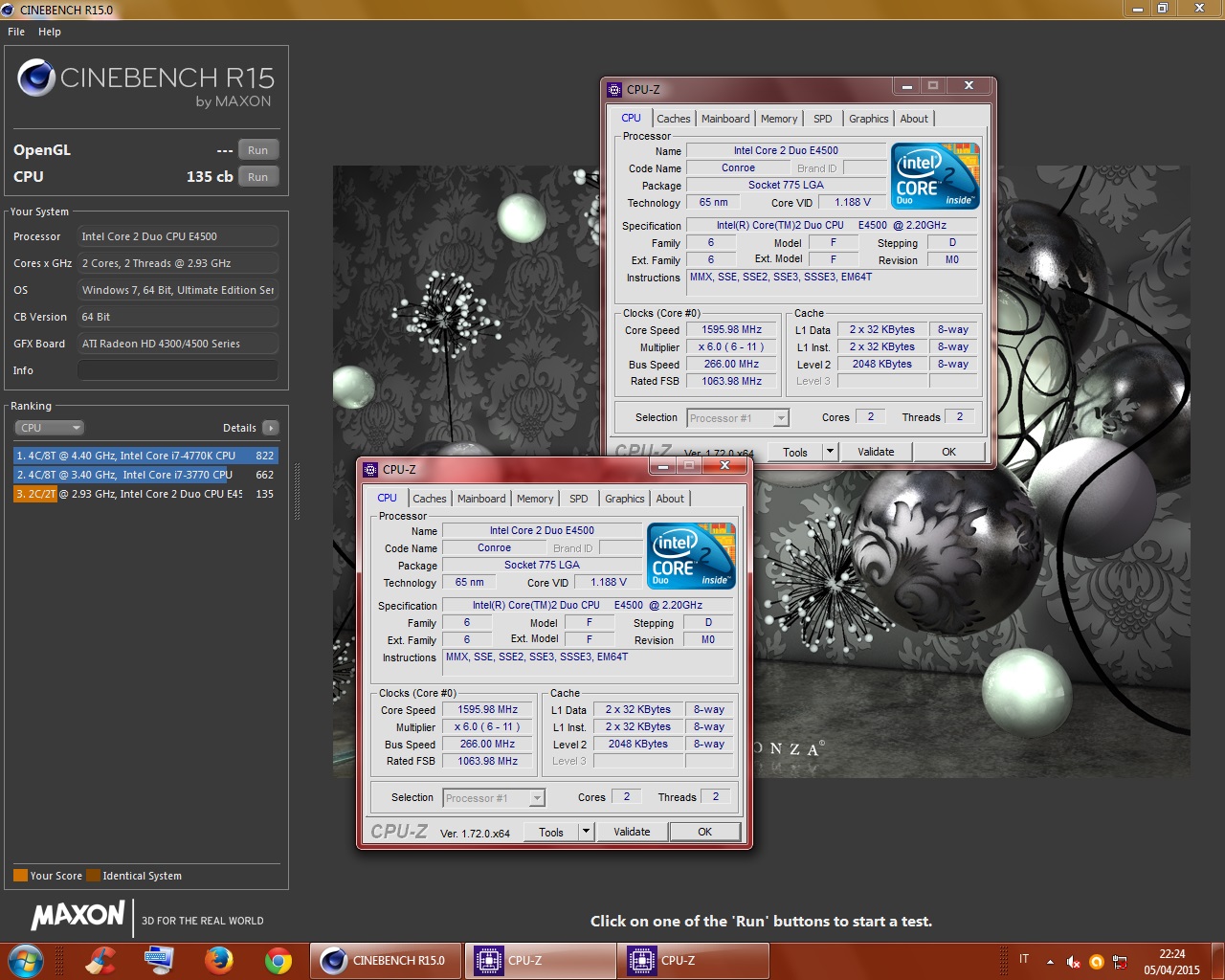Launch Google Chrome from the taskbar
The height and width of the screenshot is (980, 1225).
[278, 960]
